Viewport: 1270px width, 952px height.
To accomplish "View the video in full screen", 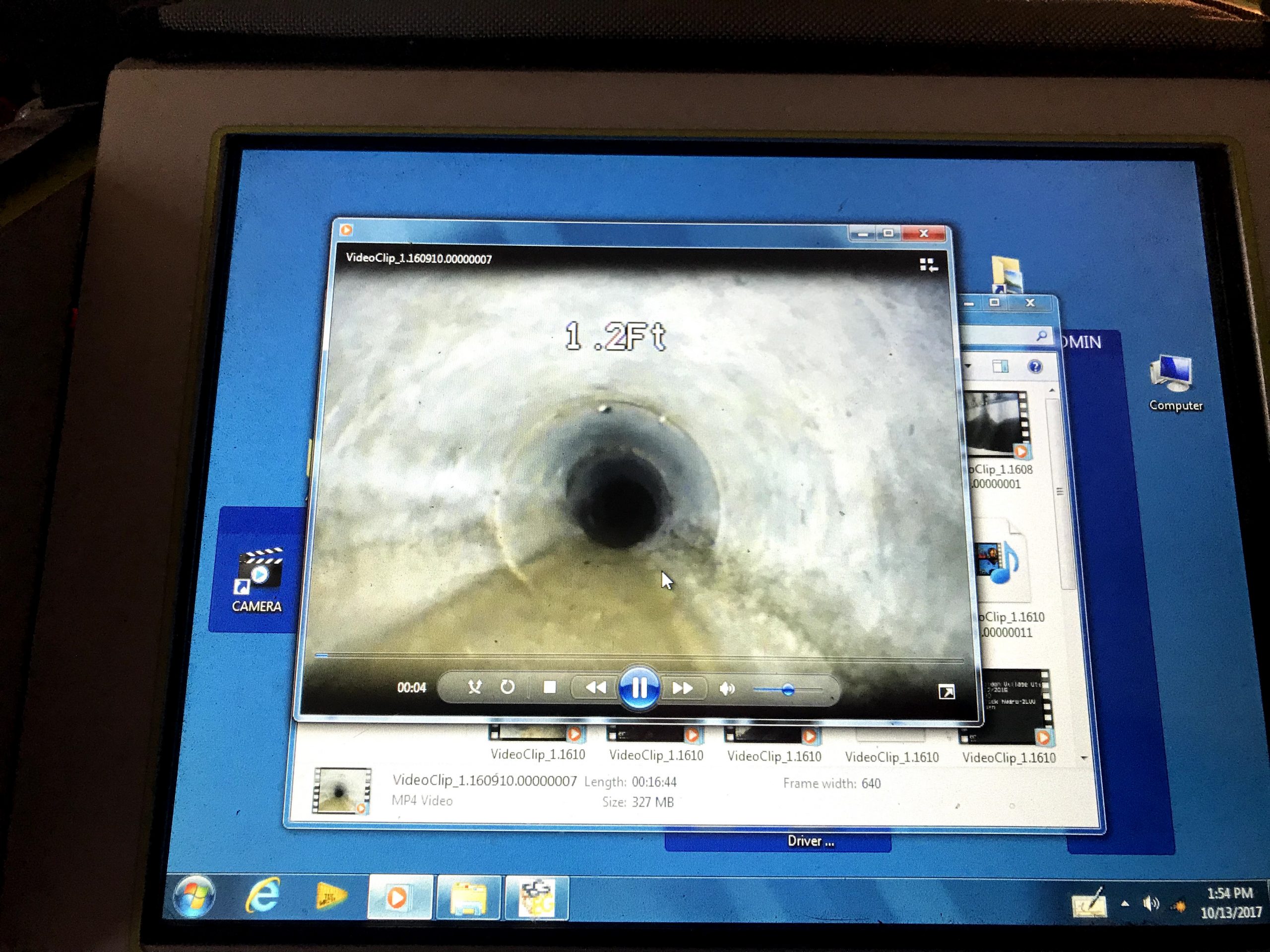I will (x=946, y=692).
